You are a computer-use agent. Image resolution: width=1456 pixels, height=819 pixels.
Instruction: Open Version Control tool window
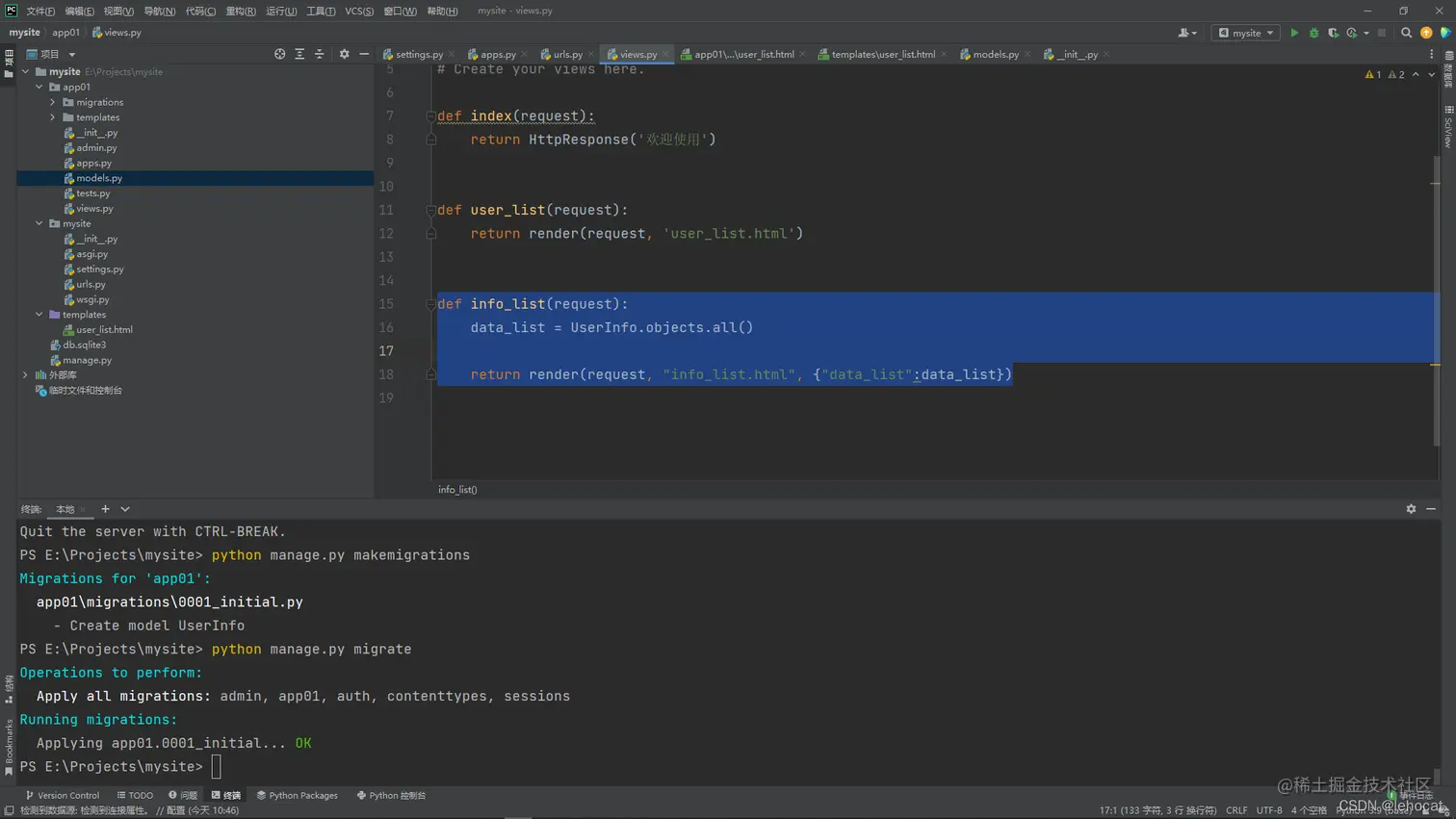pyautogui.click(x=63, y=796)
